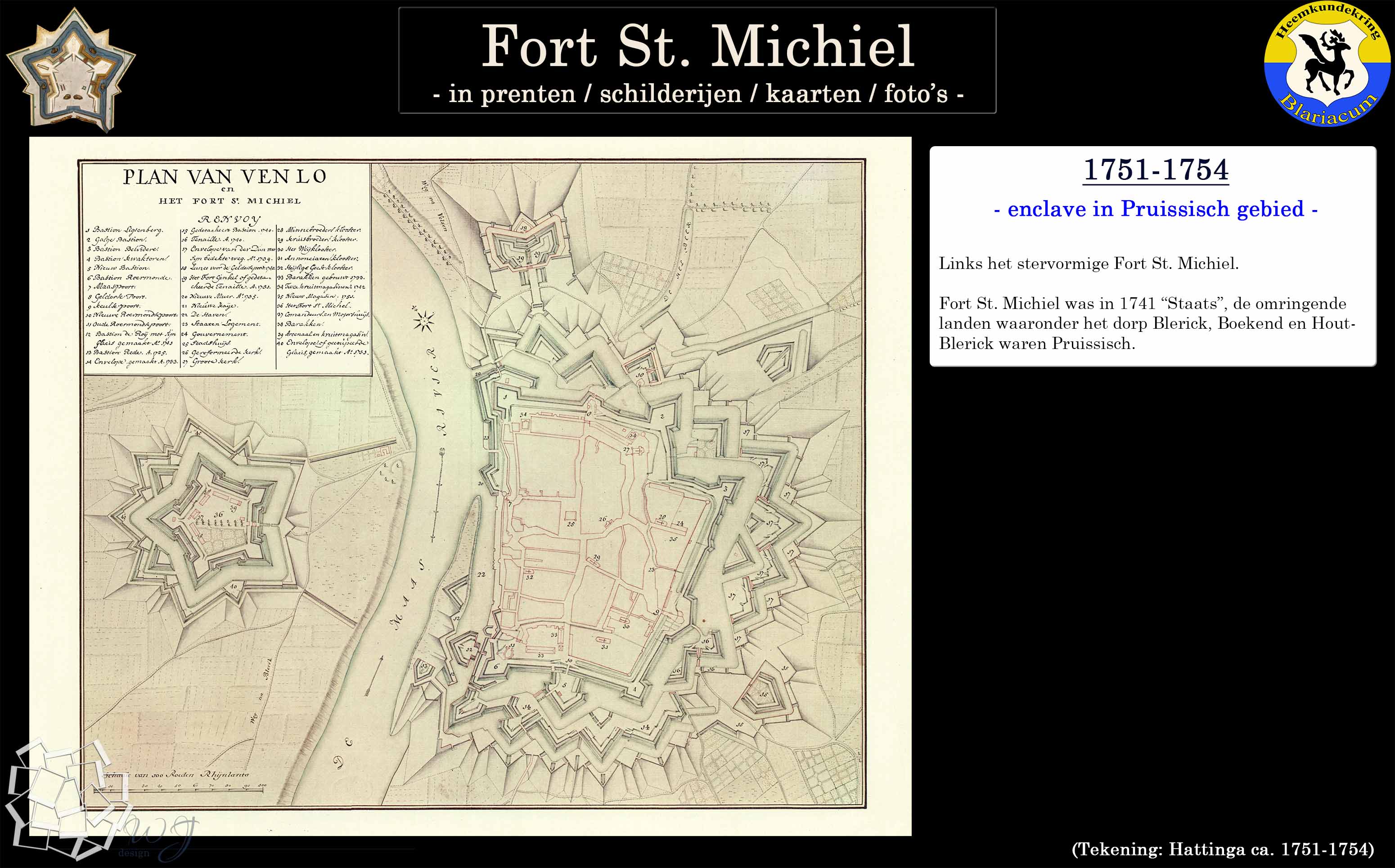Click the underlined '1751-1754' heading
Image resolution: width=1395 pixels, height=868 pixels.
[x=1156, y=170]
